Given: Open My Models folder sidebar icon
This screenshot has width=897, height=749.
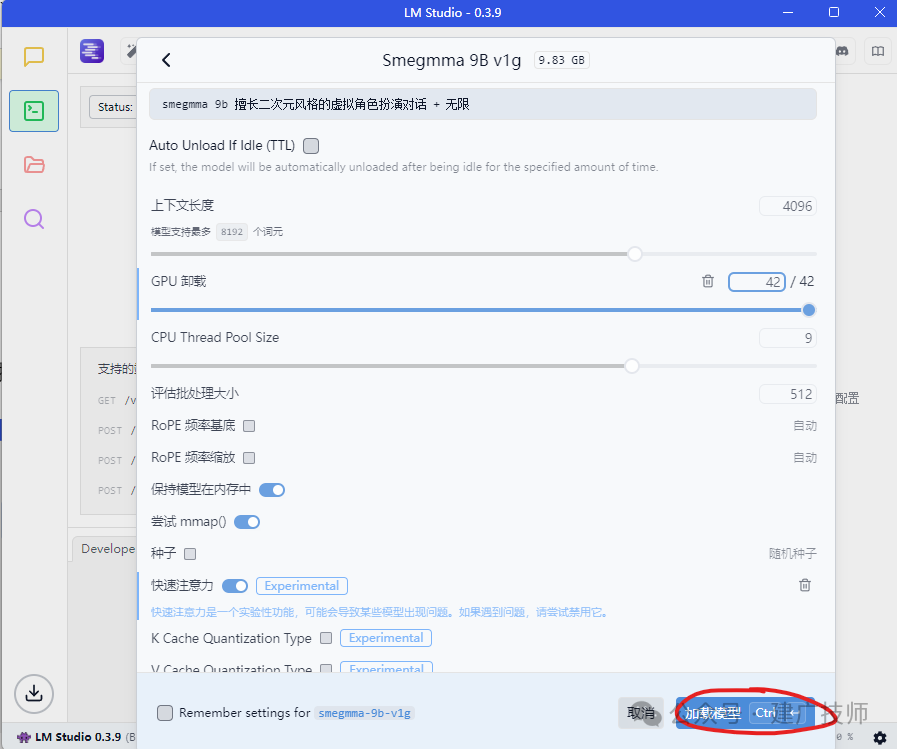Looking at the screenshot, I should pos(34,165).
